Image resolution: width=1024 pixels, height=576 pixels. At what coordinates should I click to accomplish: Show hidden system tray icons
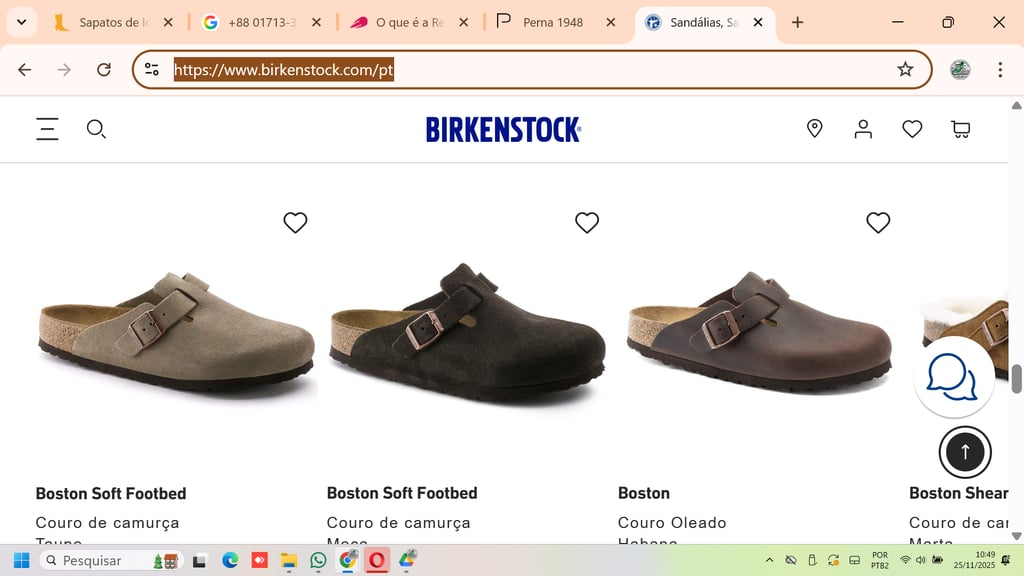point(769,560)
